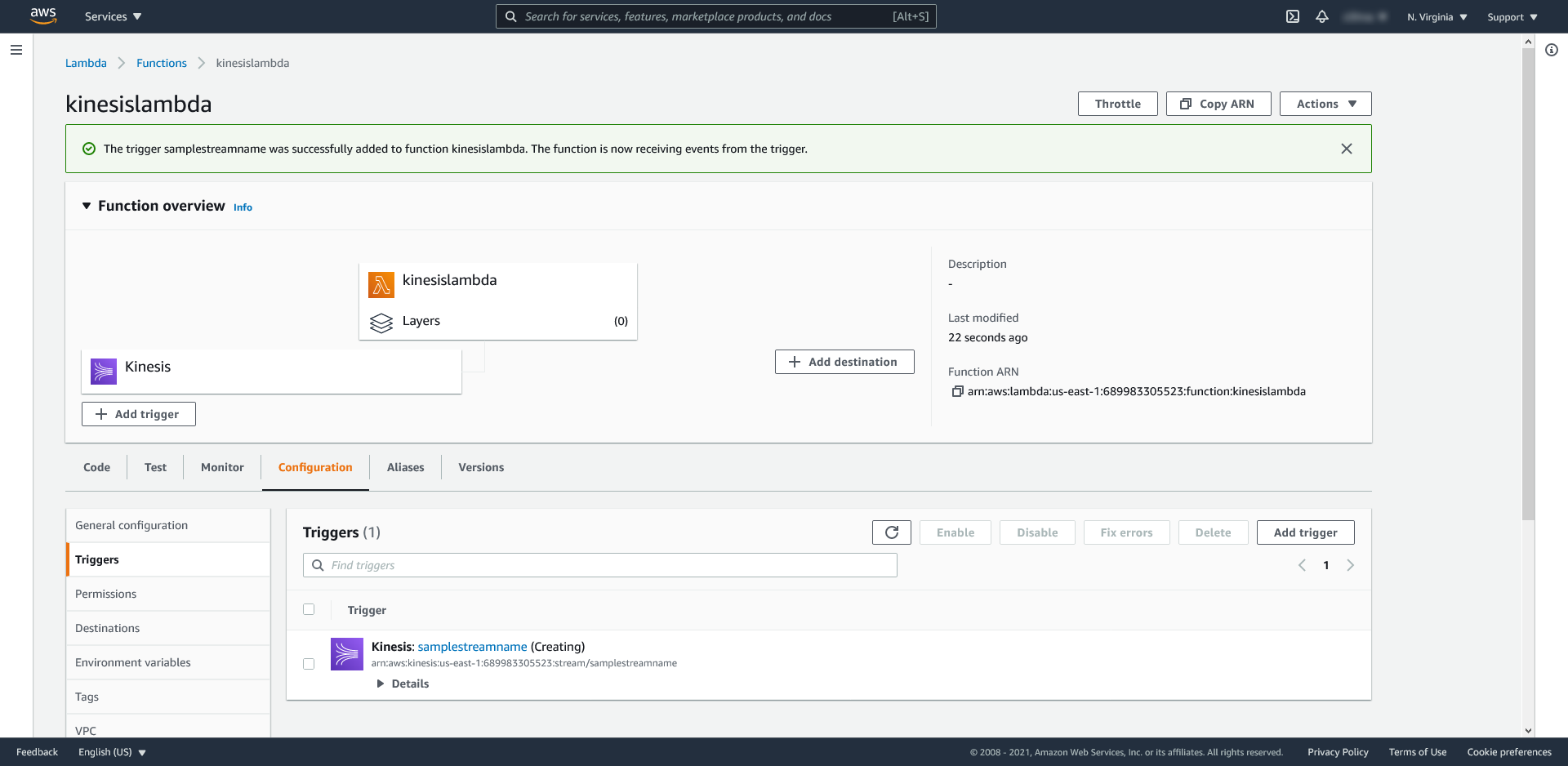Click the Kinesis icon in triggers table
Screen dimensions: 1568x766
click(x=347, y=654)
